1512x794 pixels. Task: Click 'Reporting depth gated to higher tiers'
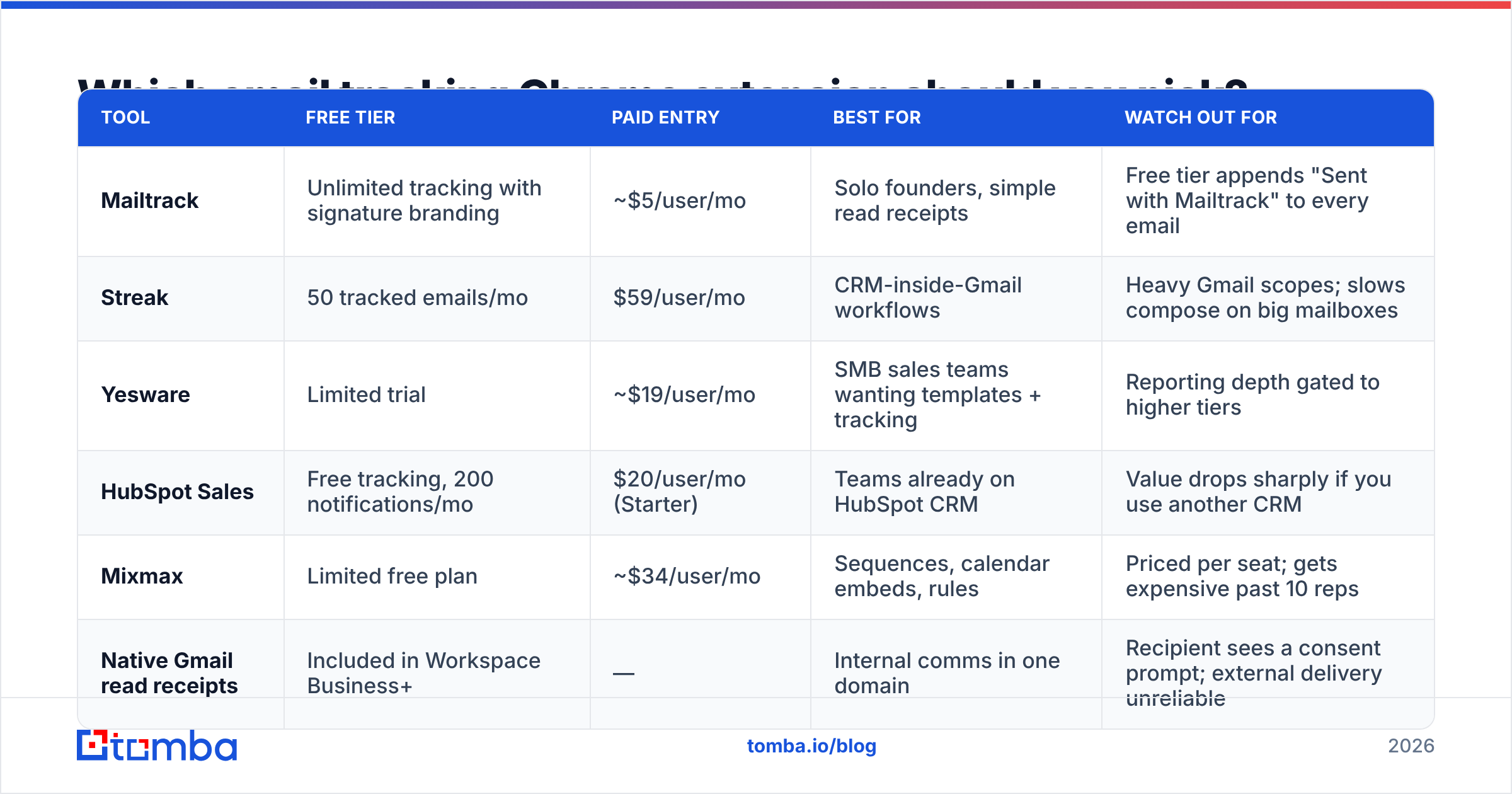click(x=1253, y=394)
